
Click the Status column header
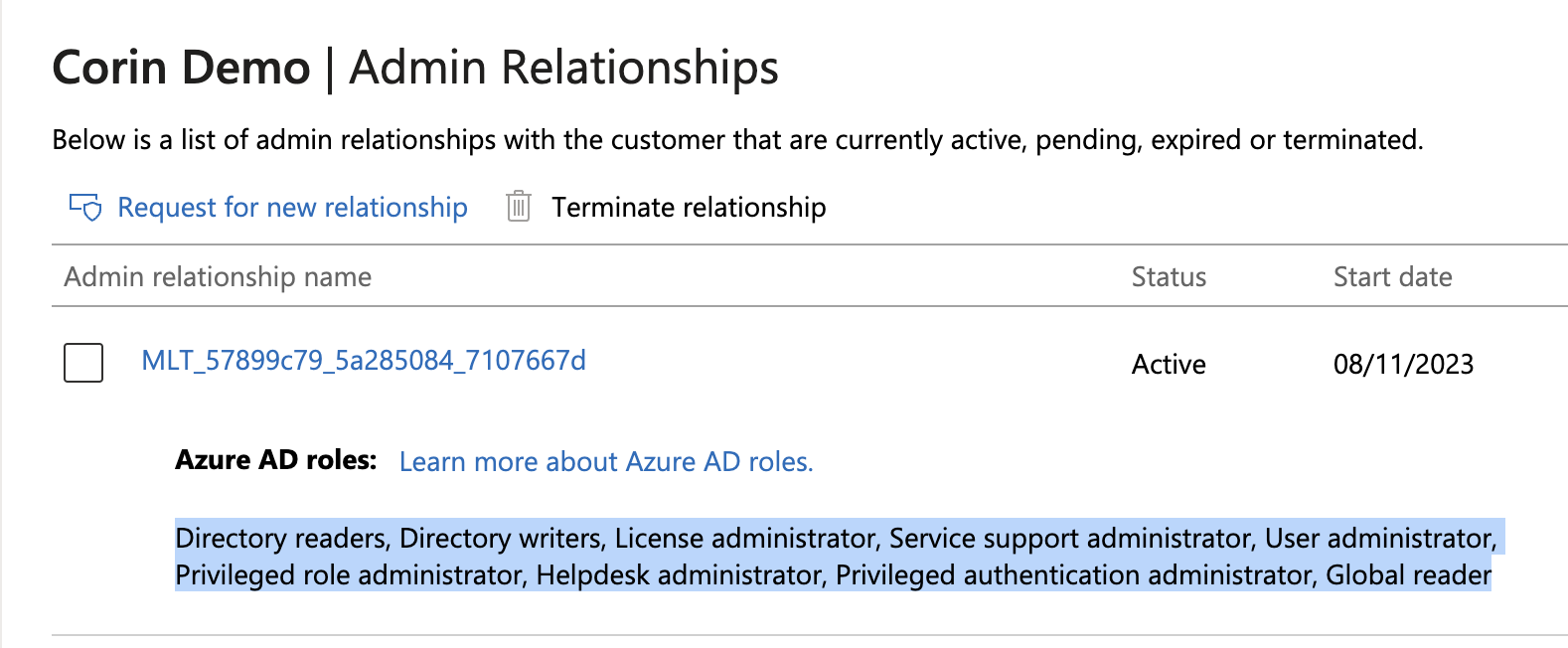pyautogui.click(x=1169, y=276)
